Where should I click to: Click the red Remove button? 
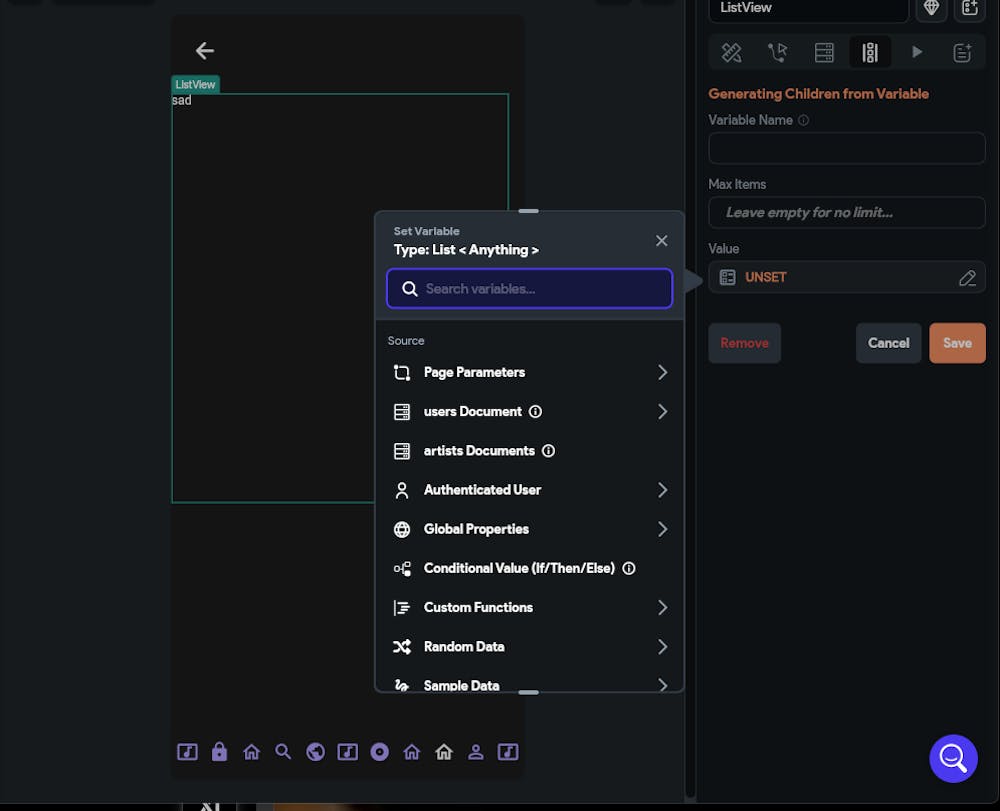[744, 343]
